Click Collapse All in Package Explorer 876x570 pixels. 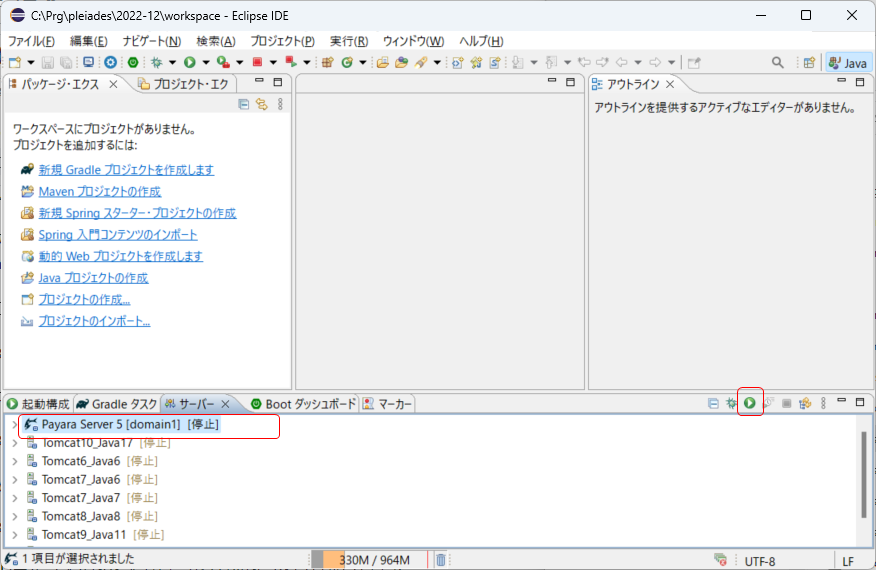(x=244, y=104)
